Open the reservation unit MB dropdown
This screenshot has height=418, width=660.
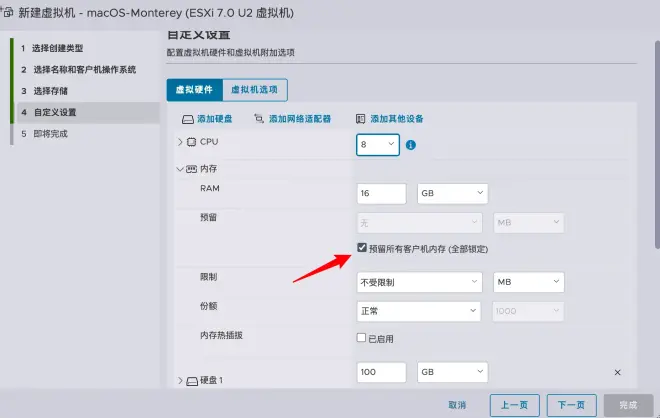pyautogui.click(x=528, y=223)
